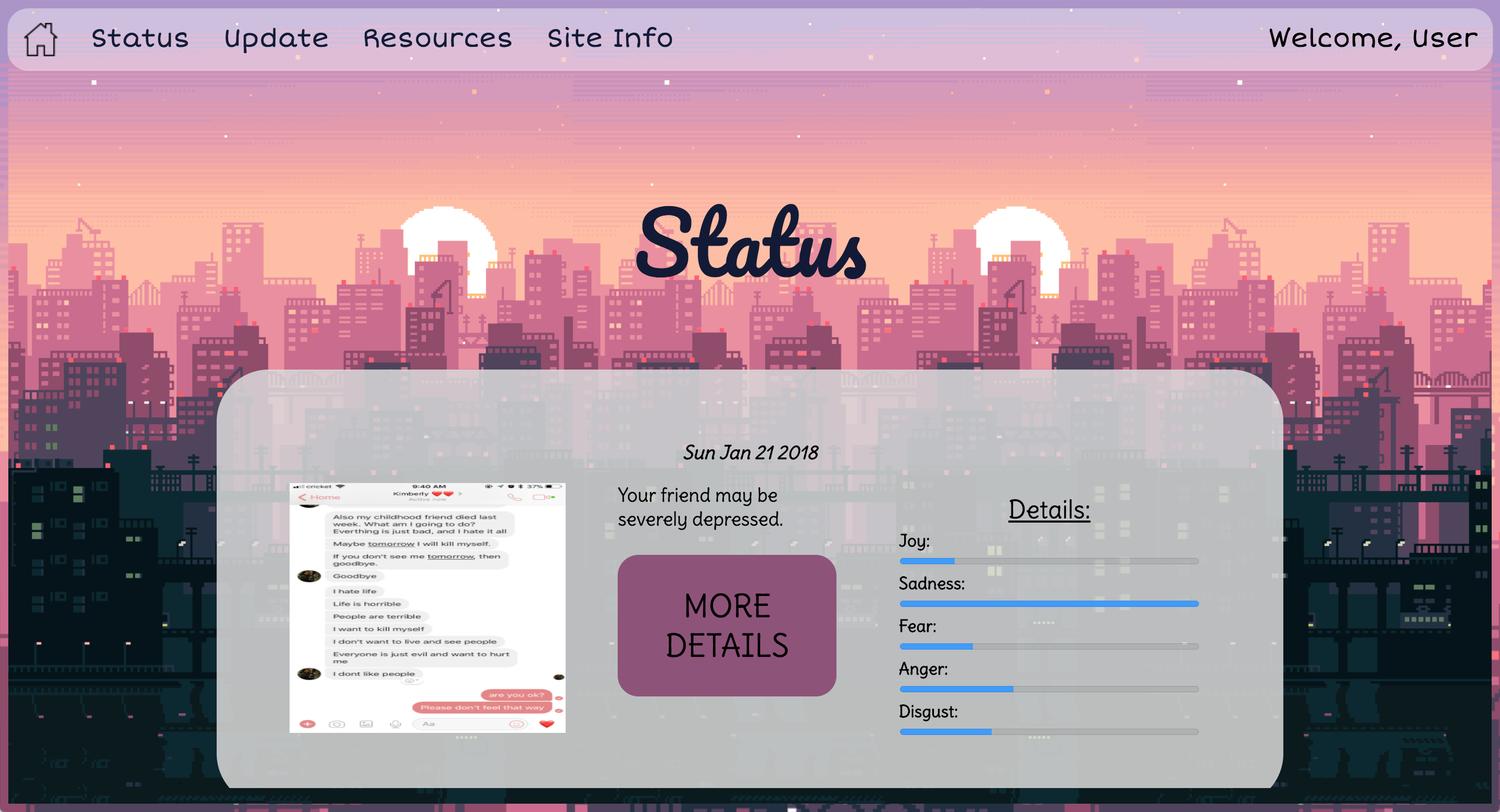
Task: Click the microphone icon in chat screenshot
Action: 395,724
